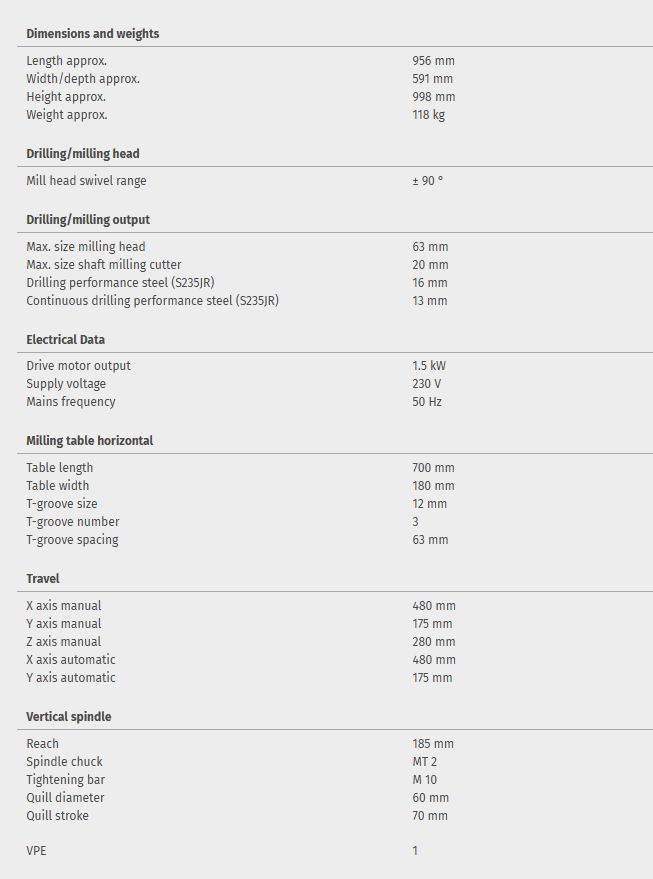Click the "Milling table horizontal" heading

pos(89,441)
